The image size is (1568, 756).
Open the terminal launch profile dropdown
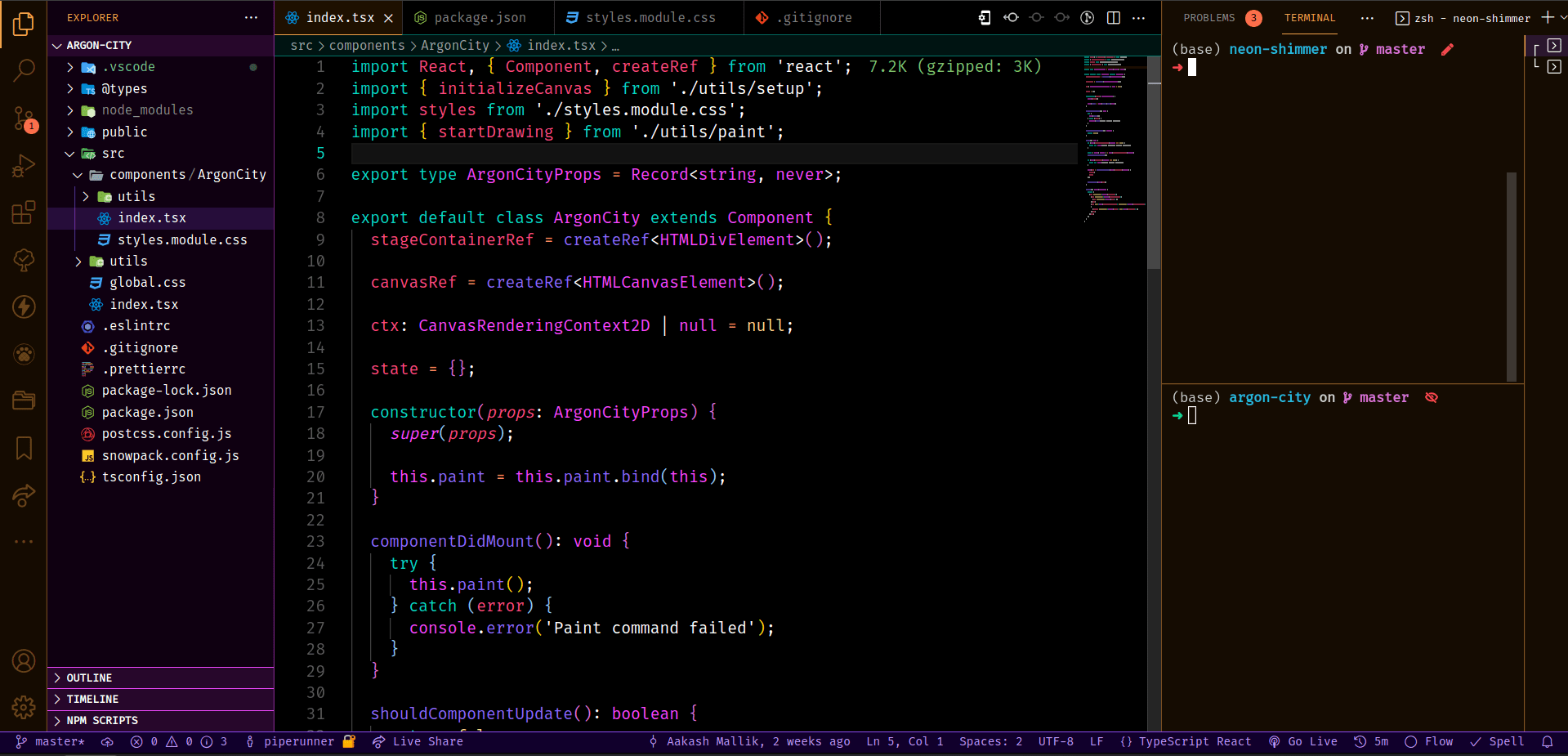tap(1562, 17)
